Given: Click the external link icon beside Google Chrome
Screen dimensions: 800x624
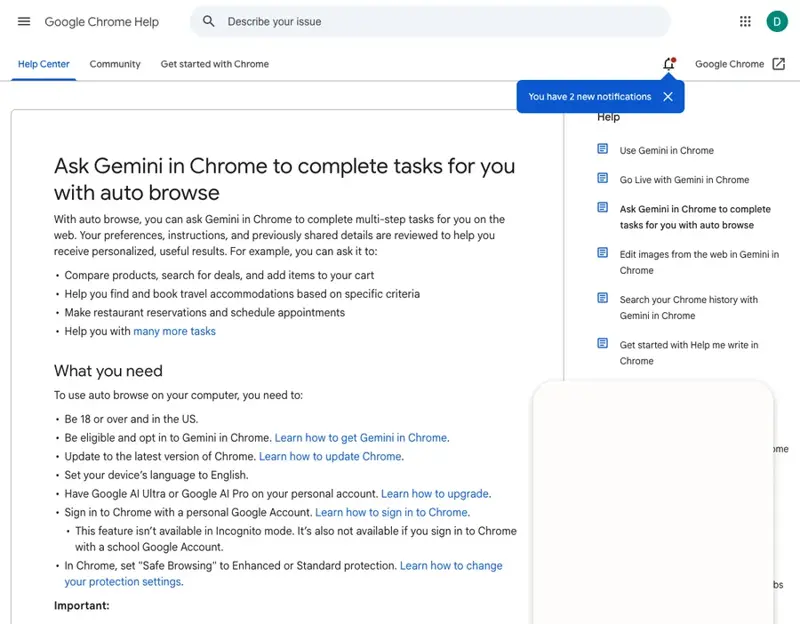Looking at the screenshot, I should [x=779, y=64].
